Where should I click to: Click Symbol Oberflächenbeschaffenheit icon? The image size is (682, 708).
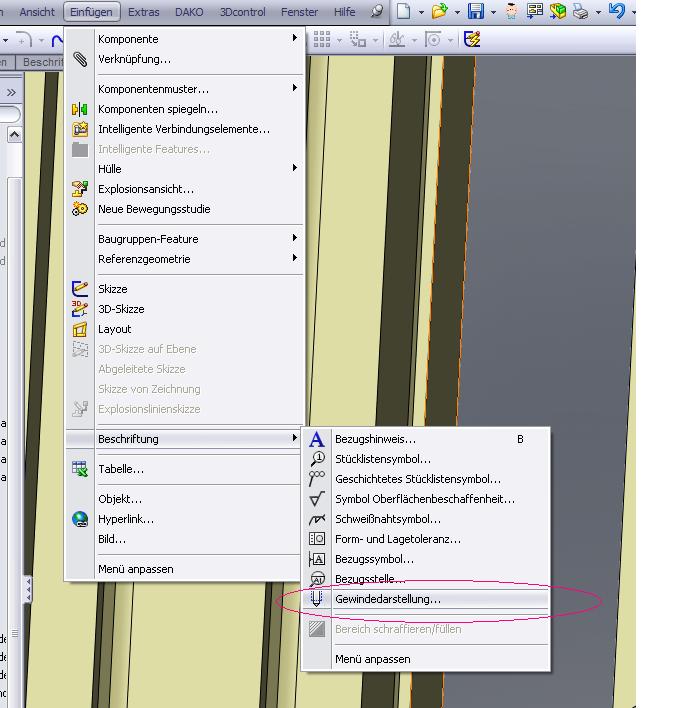317,499
